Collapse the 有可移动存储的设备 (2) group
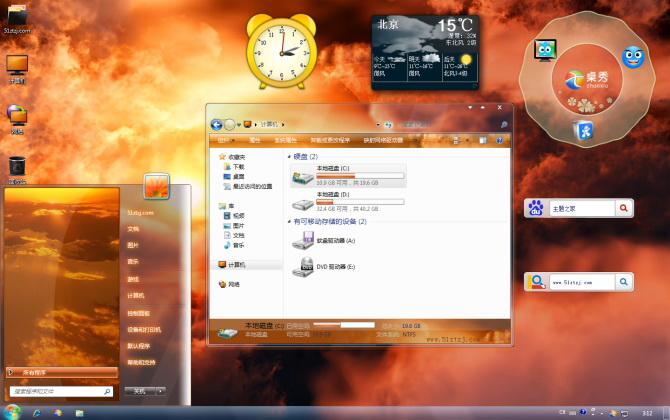The image size is (670, 420). [x=290, y=222]
